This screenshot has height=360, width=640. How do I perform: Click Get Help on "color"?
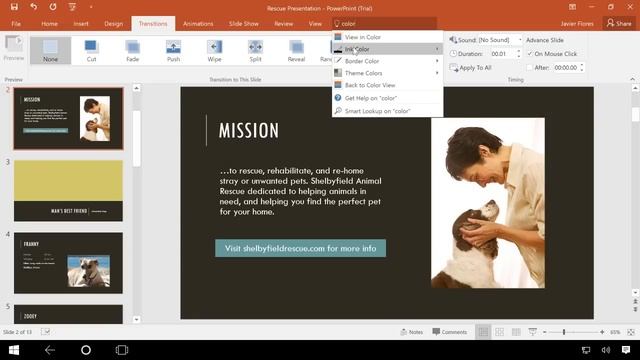[x=387, y=98]
